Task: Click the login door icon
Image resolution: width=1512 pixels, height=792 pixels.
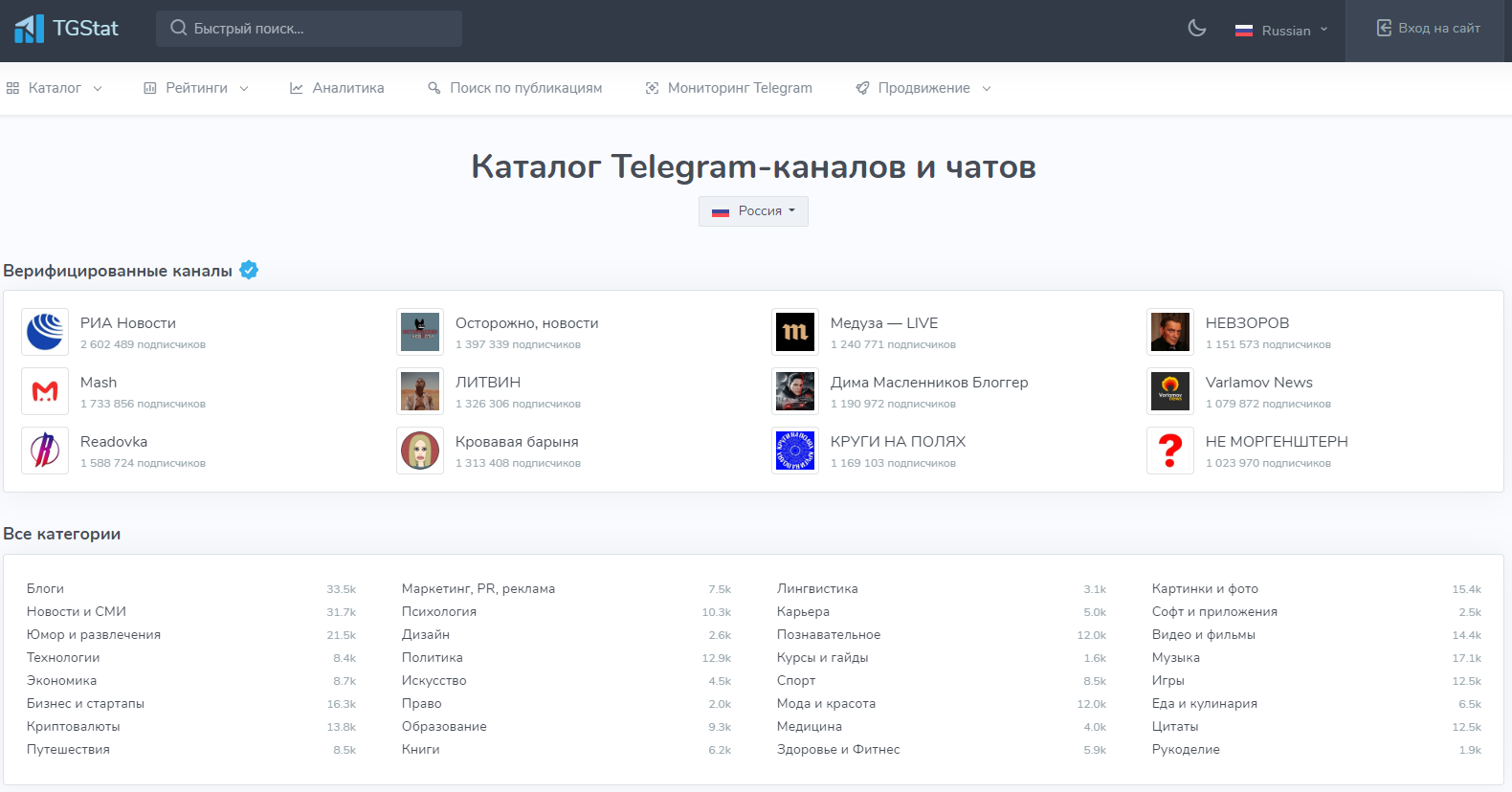Action: pos(1384,28)
